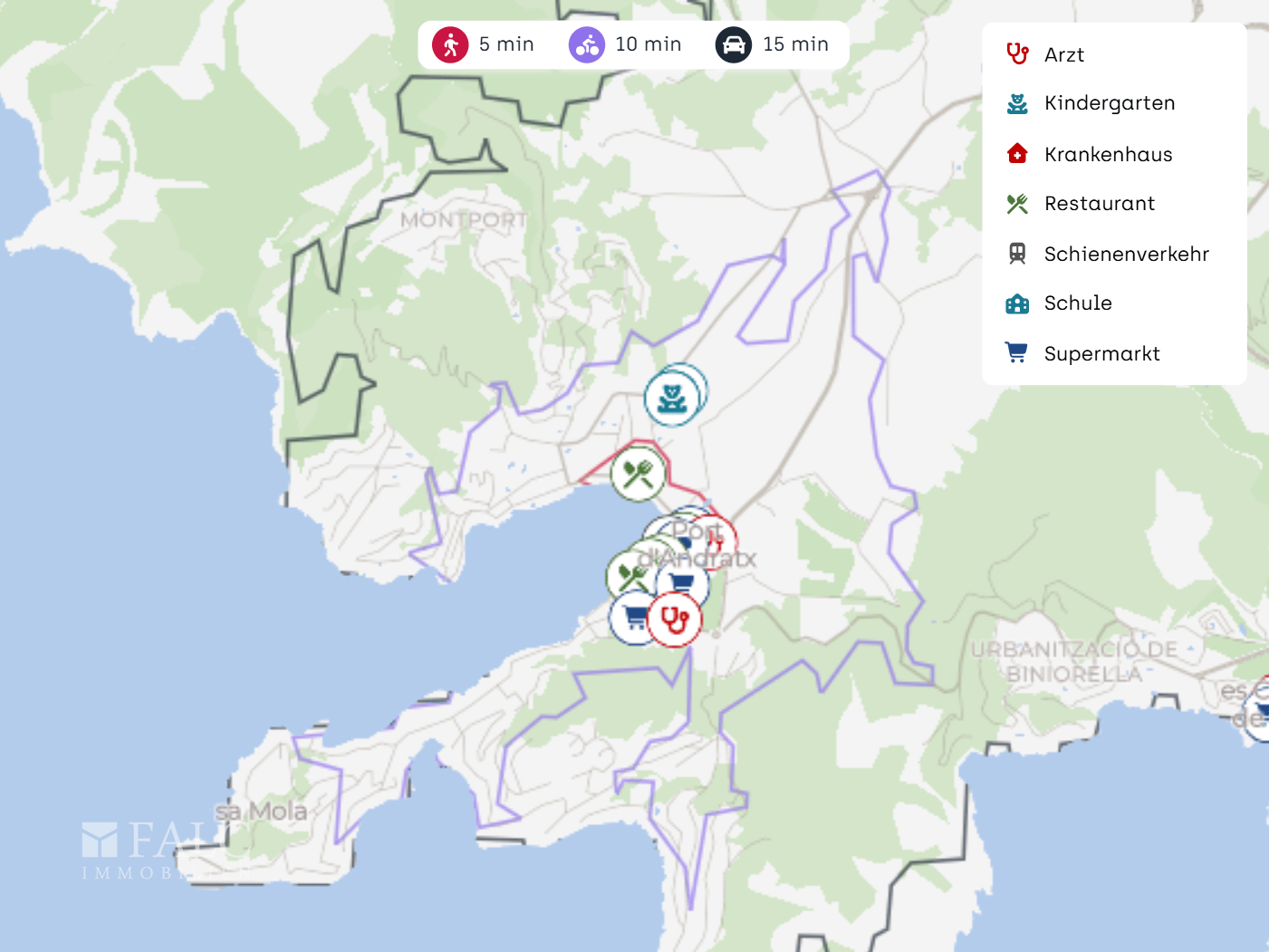The image size is (1269, 952).
Task: Click the Port d'Andratx map label
Action: point(697,544)
